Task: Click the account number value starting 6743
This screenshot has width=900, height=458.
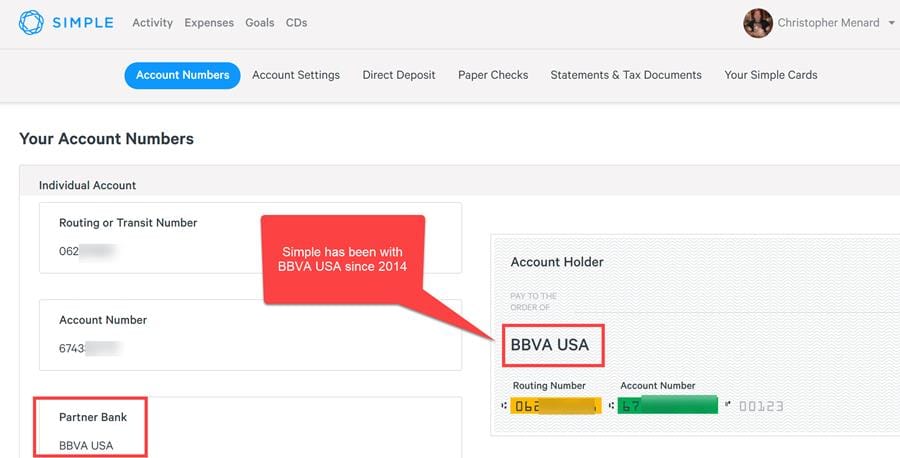Action: coord(90,348)
